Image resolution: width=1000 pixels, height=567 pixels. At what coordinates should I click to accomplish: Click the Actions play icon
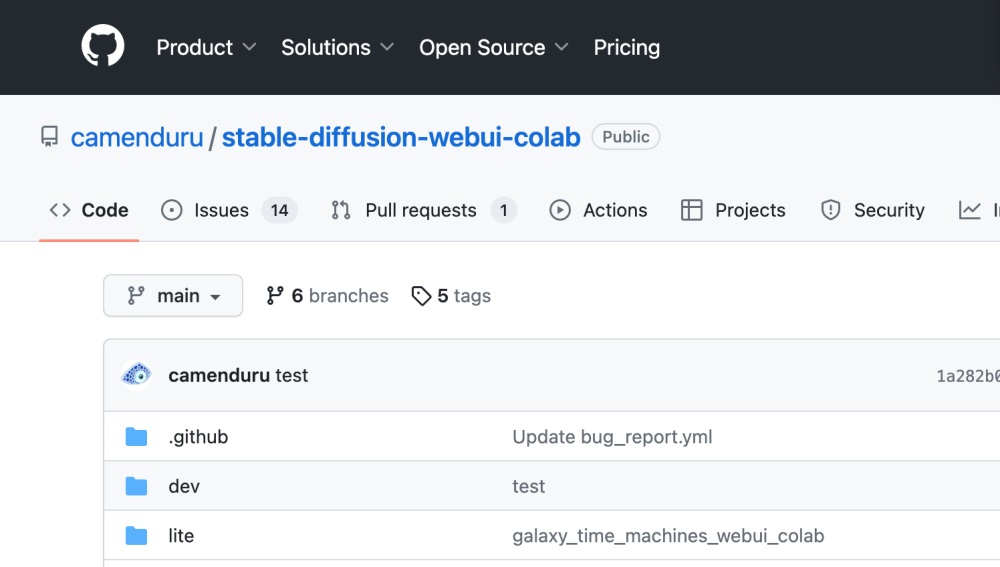pyautogui.click(x=560, y=210)
